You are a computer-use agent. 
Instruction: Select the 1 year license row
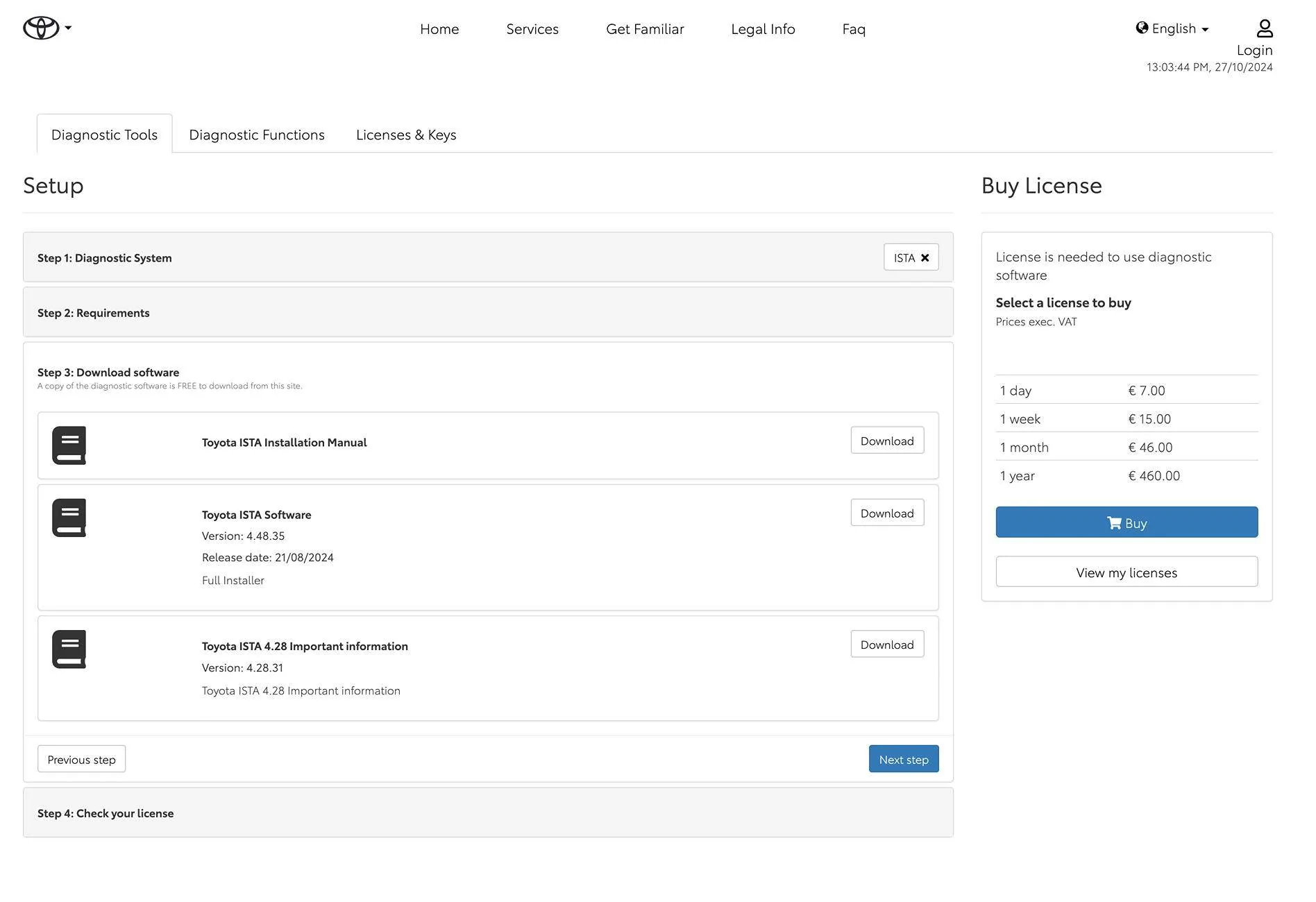tap(1127, 475)
